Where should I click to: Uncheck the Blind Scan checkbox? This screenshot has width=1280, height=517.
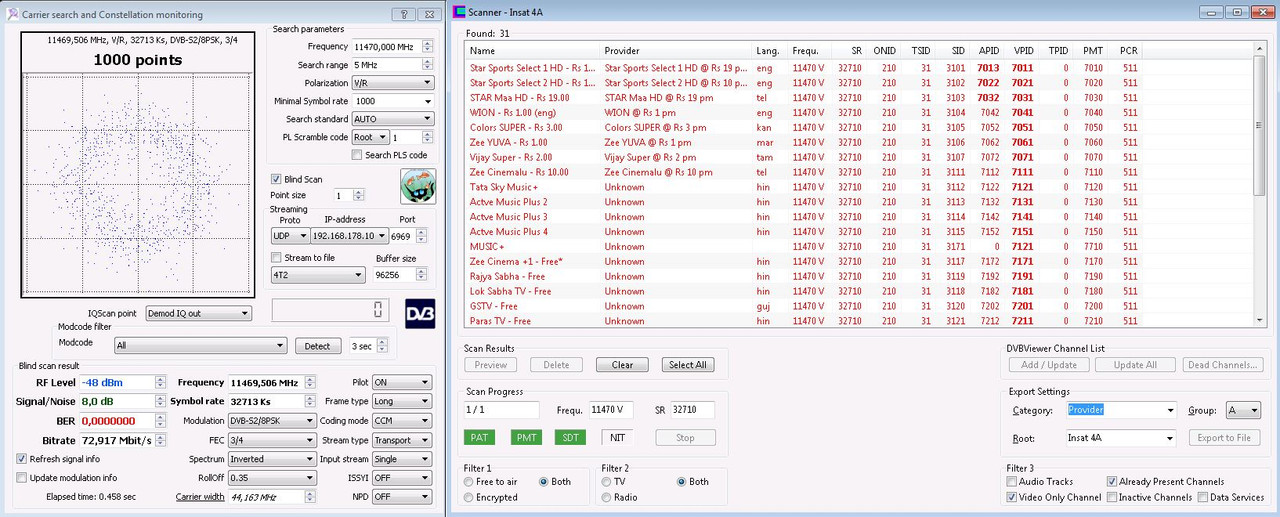click(x=277, y=179)
